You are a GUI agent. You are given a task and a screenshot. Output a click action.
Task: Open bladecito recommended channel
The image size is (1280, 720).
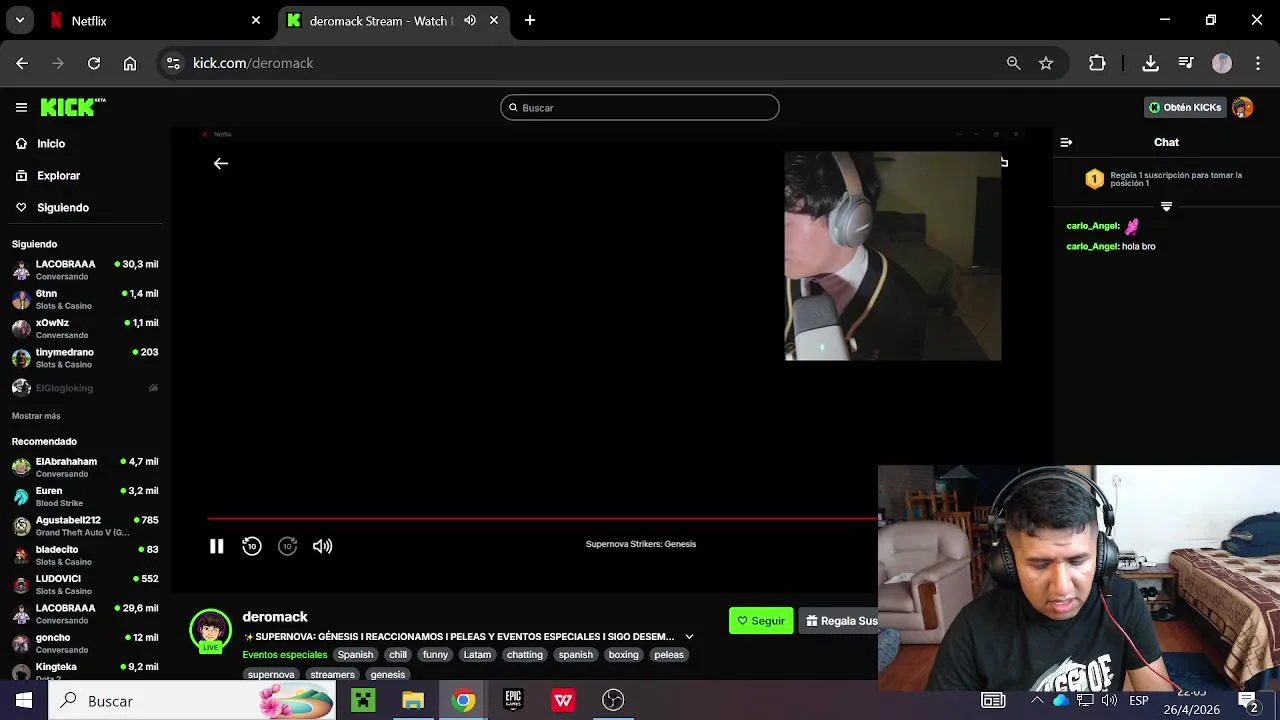point(85,555)
